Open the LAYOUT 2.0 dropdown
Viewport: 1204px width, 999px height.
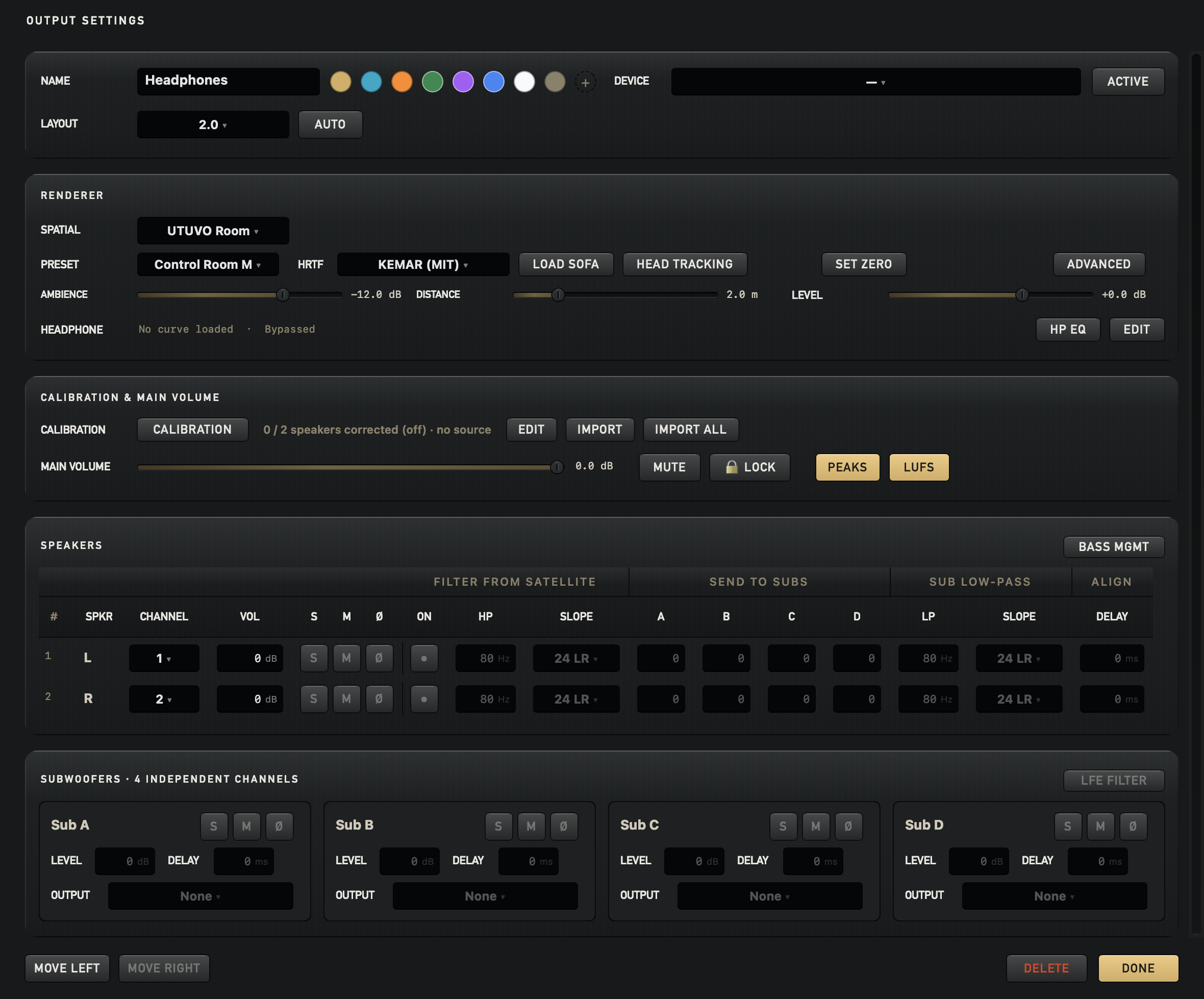coord(213,124)
